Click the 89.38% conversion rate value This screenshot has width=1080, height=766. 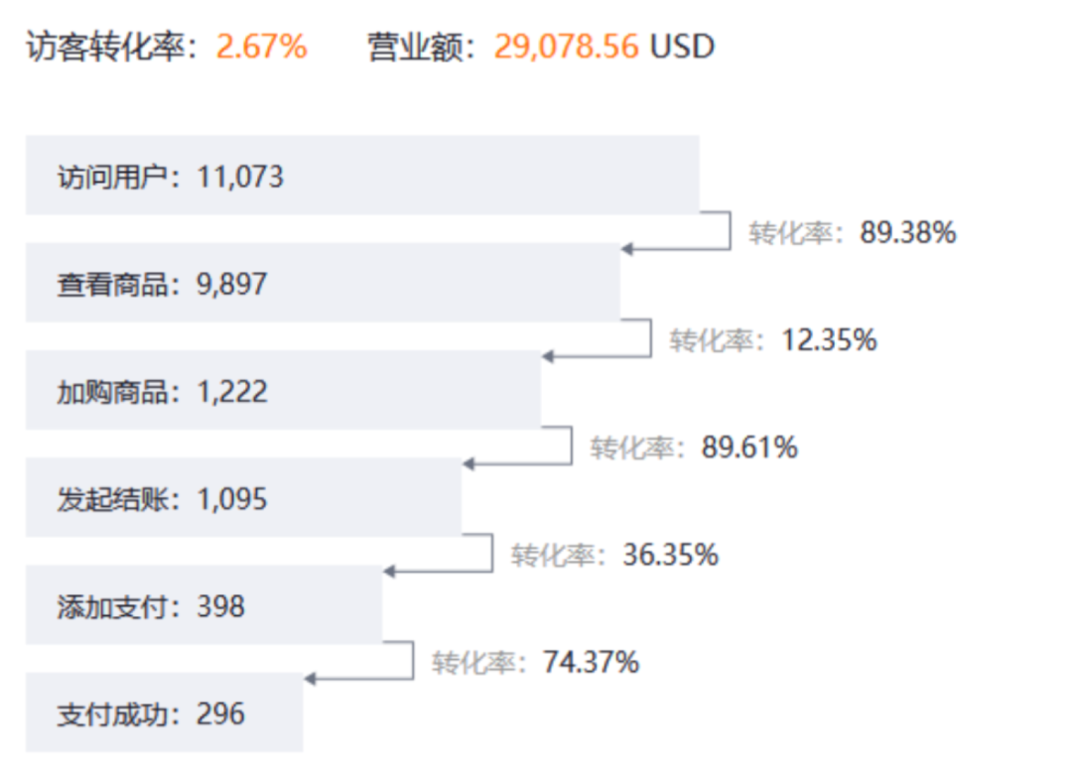pos(908,233)
